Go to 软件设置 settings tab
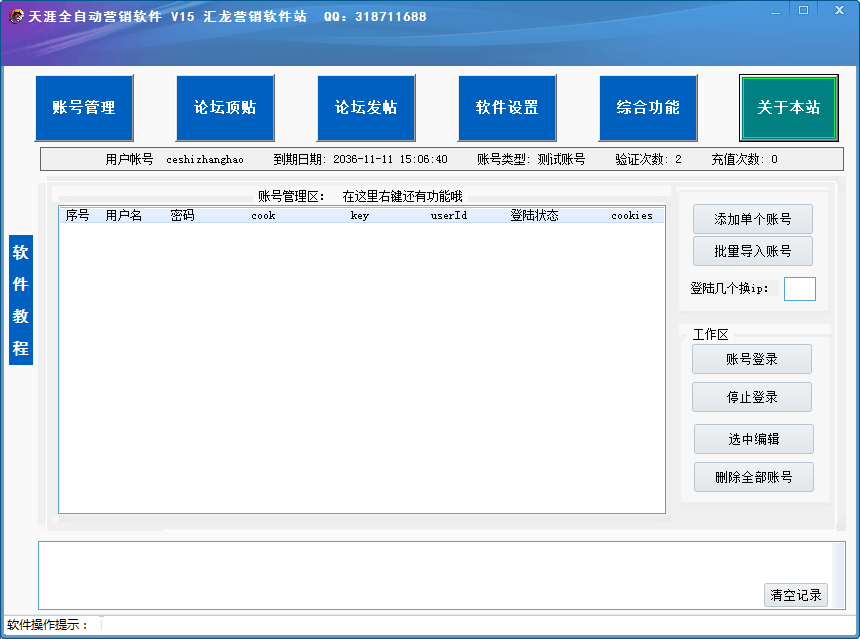This screenshot has height=639, width=860. coord(507,108)
